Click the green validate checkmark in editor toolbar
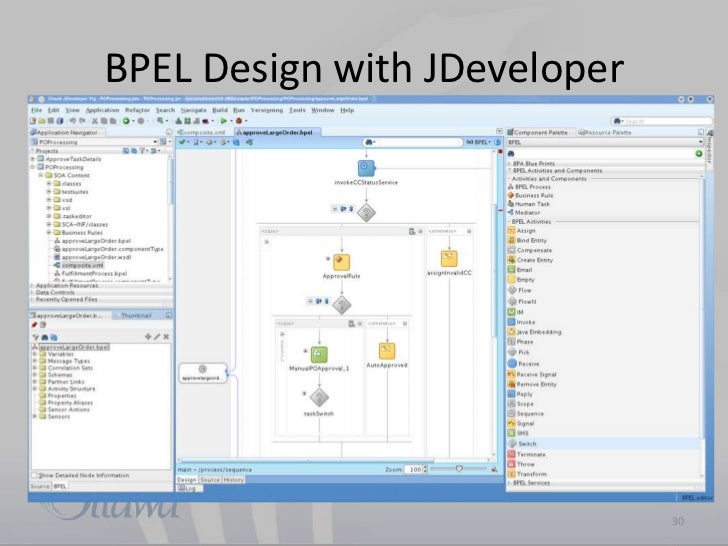728x546 pixels. [x=182, y=142]
